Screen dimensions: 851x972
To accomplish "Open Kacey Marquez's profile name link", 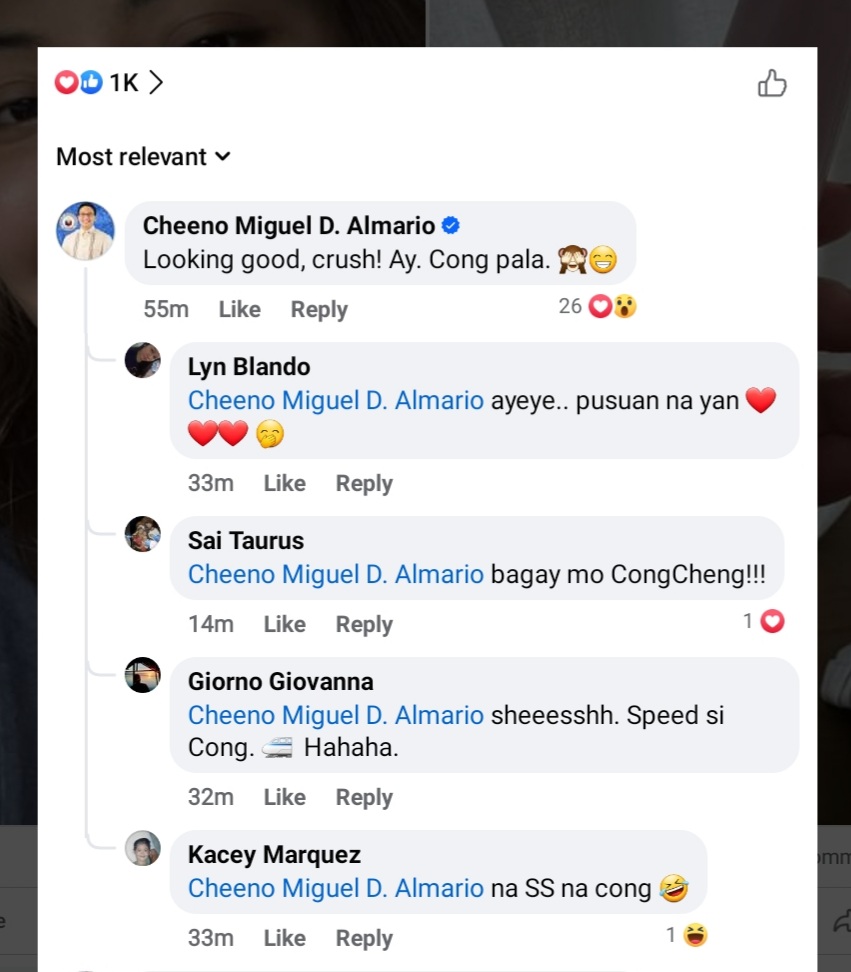I will [x=274, y=855].
